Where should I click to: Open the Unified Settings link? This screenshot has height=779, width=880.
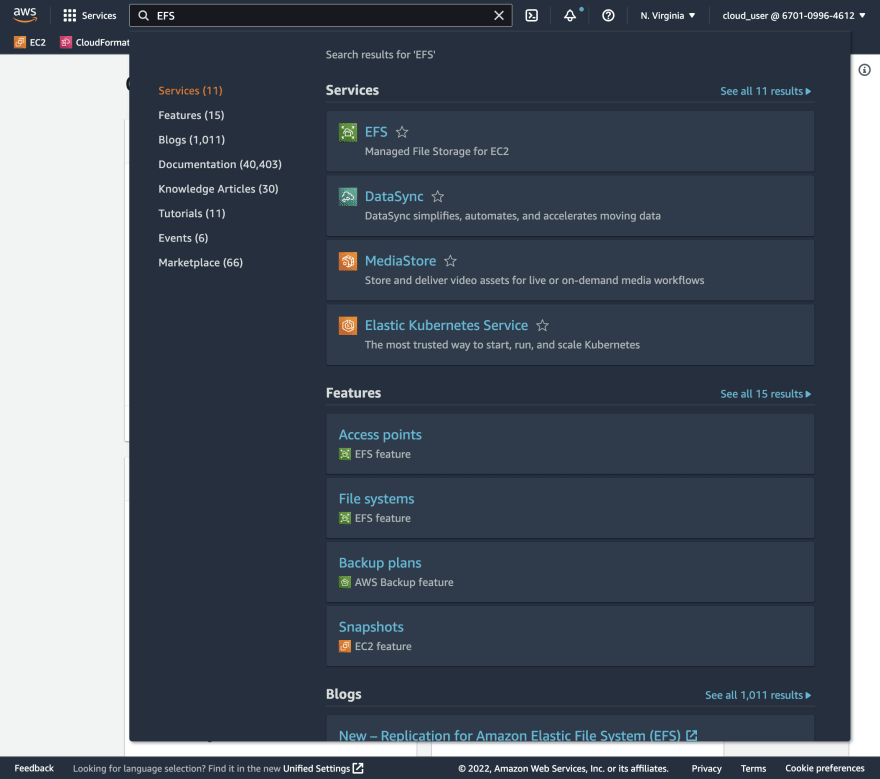(x=323, y=768)
